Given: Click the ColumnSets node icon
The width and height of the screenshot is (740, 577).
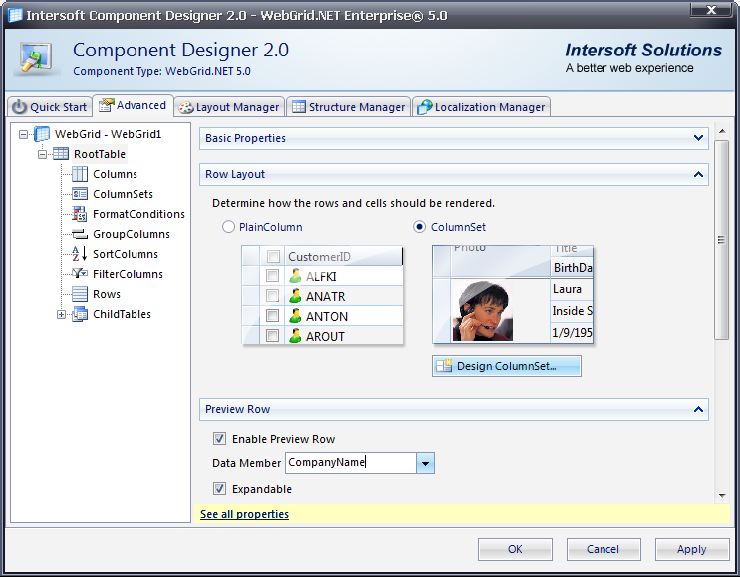Looking at the screenshot, I should [x=80, y=194].
